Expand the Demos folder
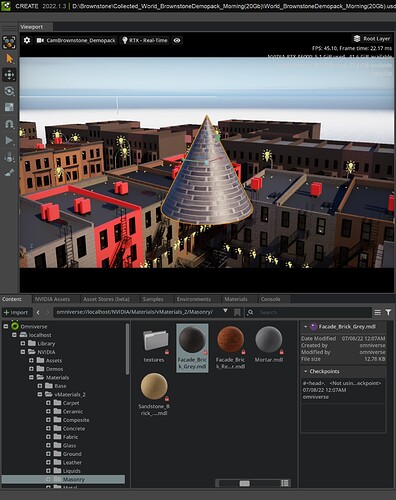Screen dimensions: 396x500 pos(31,369)
